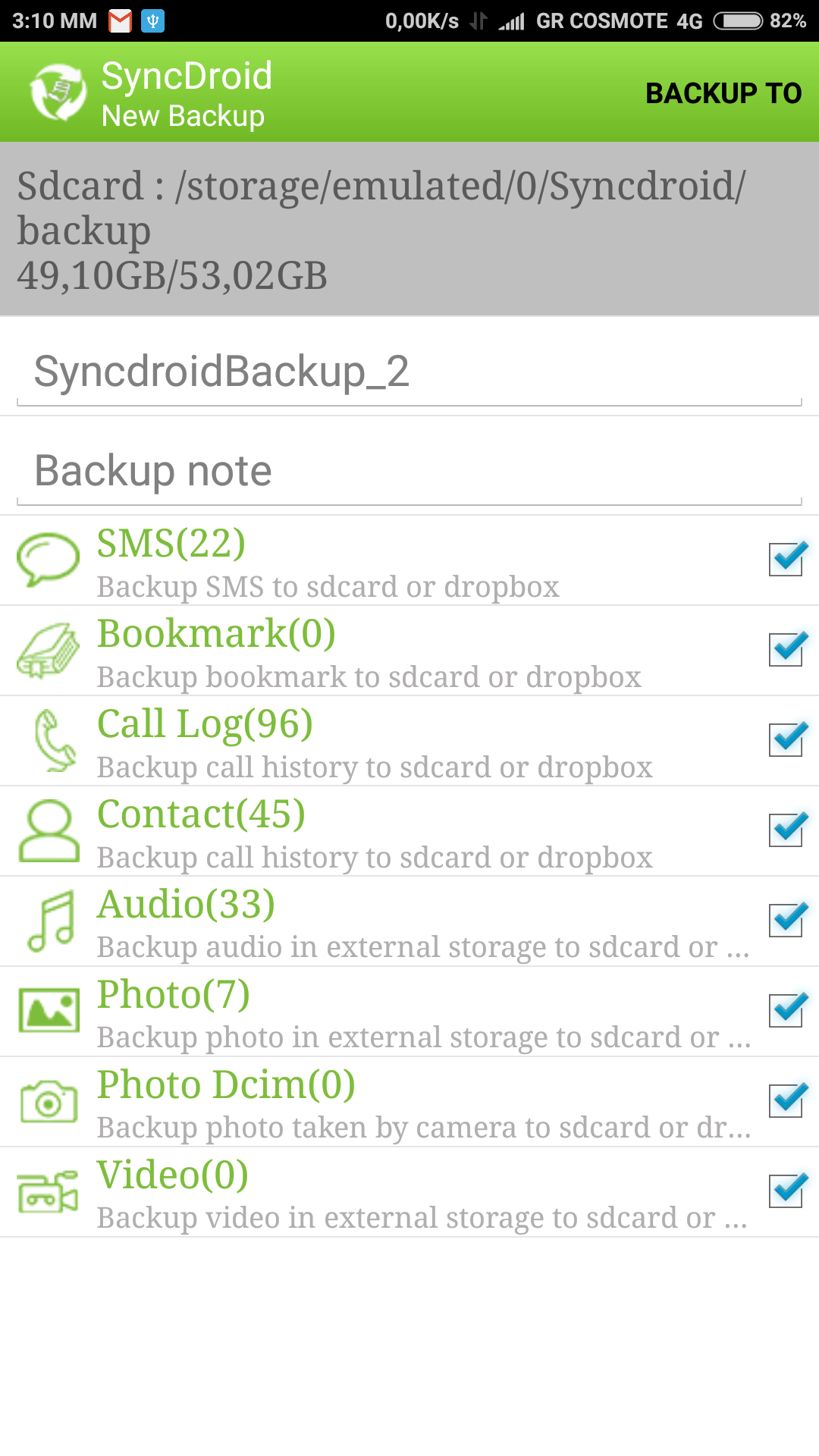Click the Audio music note icon
Image resolution: width=819 pixels, height=1456 pixels.
[x=51, y=921]
